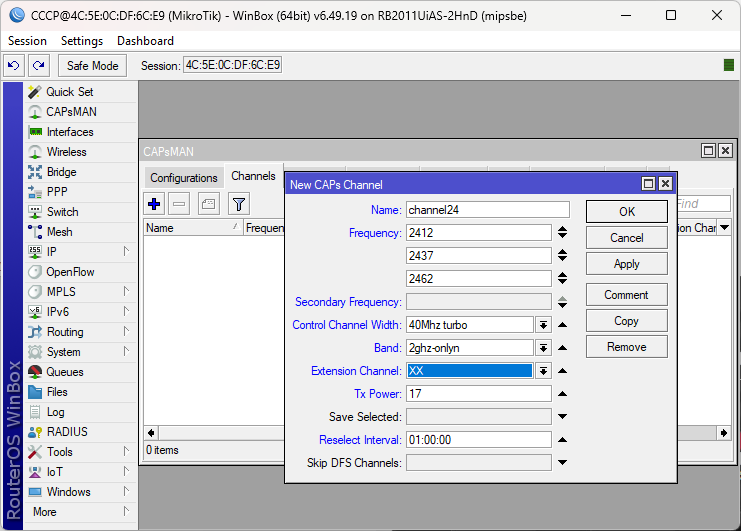Click arrows beside frequency 2437
741x531 pixels.
click(562, 256)
